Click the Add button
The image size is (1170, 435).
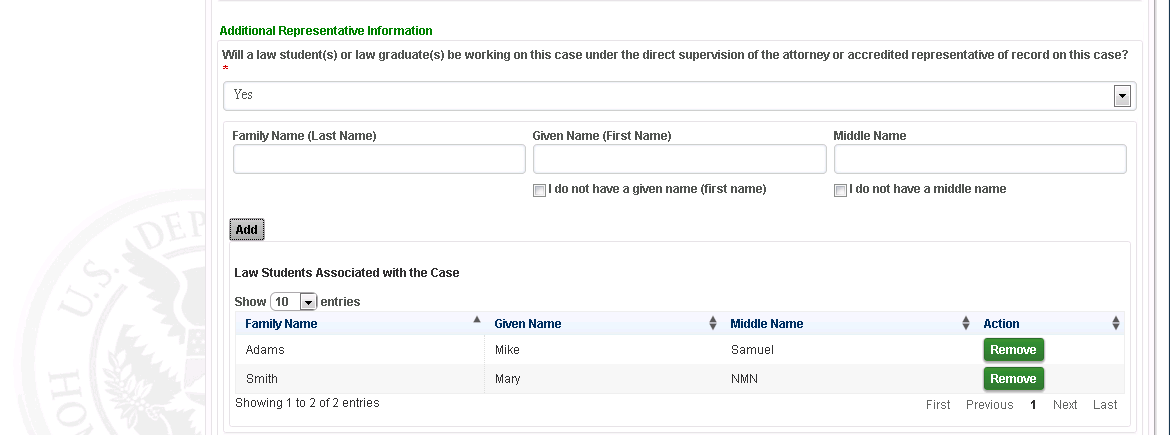(x=246, y=230)
